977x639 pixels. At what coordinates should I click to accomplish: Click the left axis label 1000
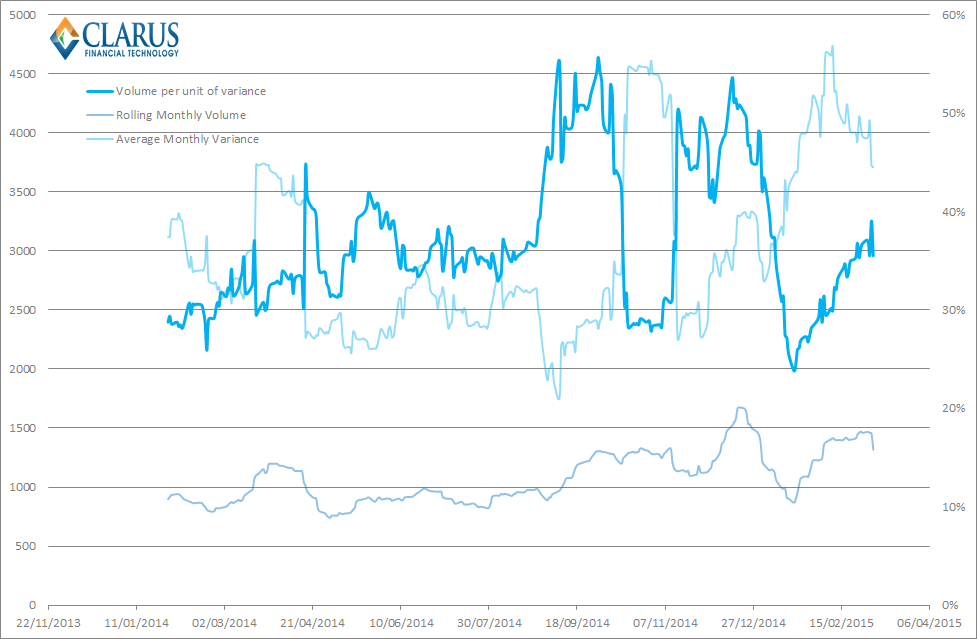click(x=24, y=487)
